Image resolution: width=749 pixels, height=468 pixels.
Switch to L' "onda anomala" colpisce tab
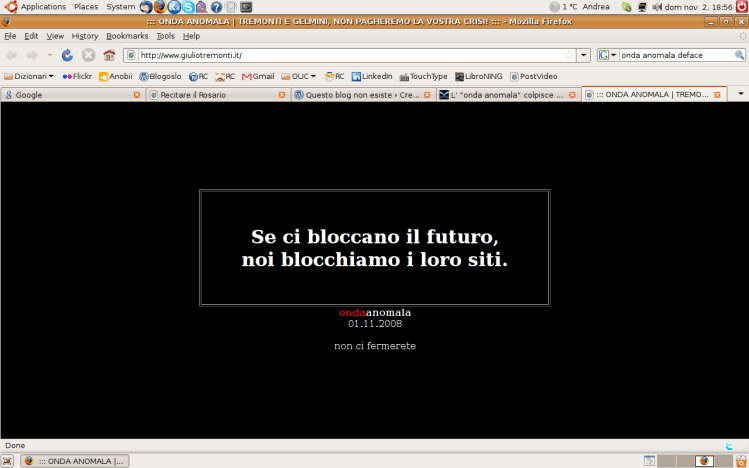tap(508, 95)
